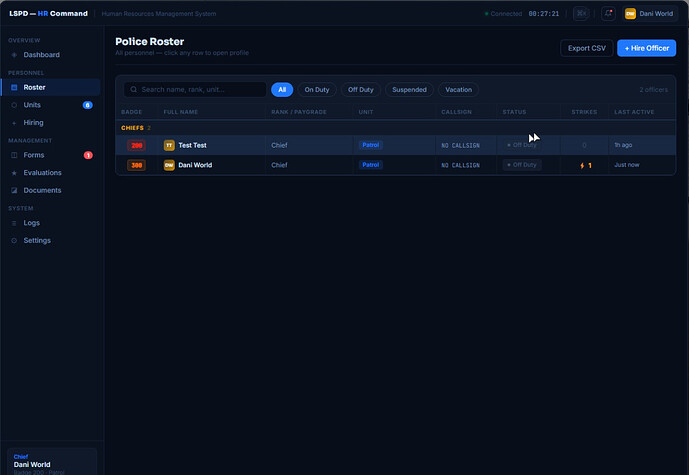Open the notifications bell icon
The height and width of the screenshot is (475, 689).
pyautogui.click(x=608, y=14)
